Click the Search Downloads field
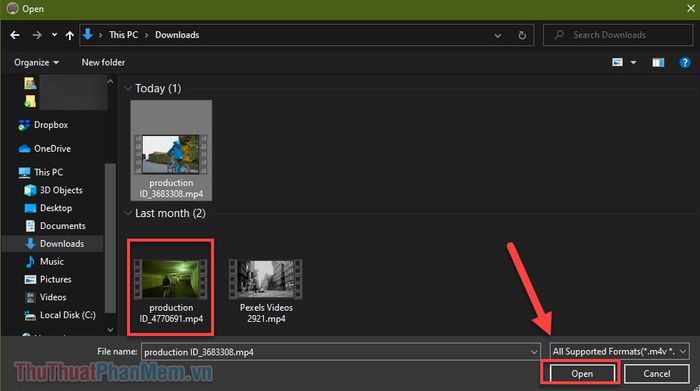The image size is (700, 391). (618, 35)
